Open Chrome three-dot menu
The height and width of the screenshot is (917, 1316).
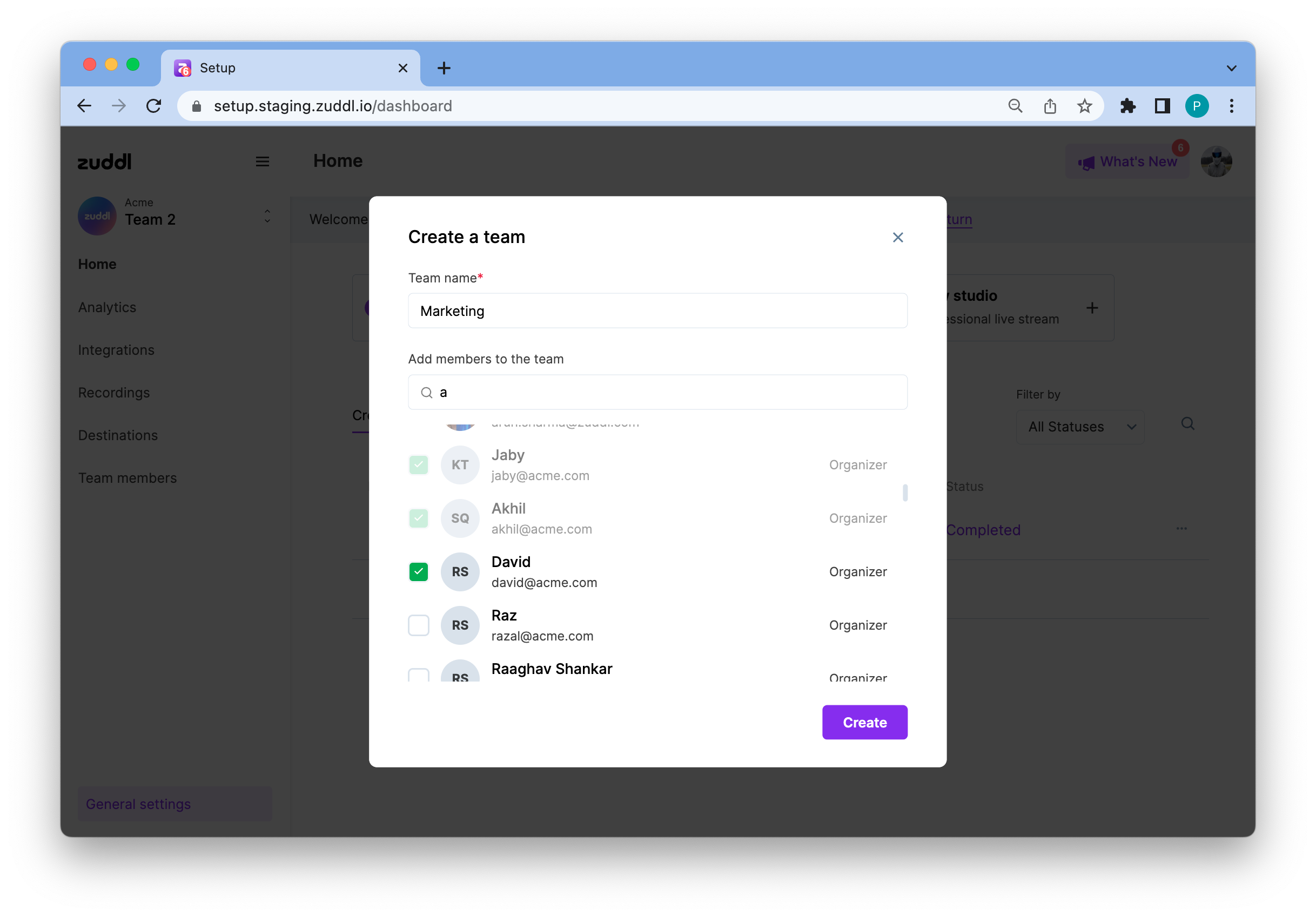point(1231,106)
